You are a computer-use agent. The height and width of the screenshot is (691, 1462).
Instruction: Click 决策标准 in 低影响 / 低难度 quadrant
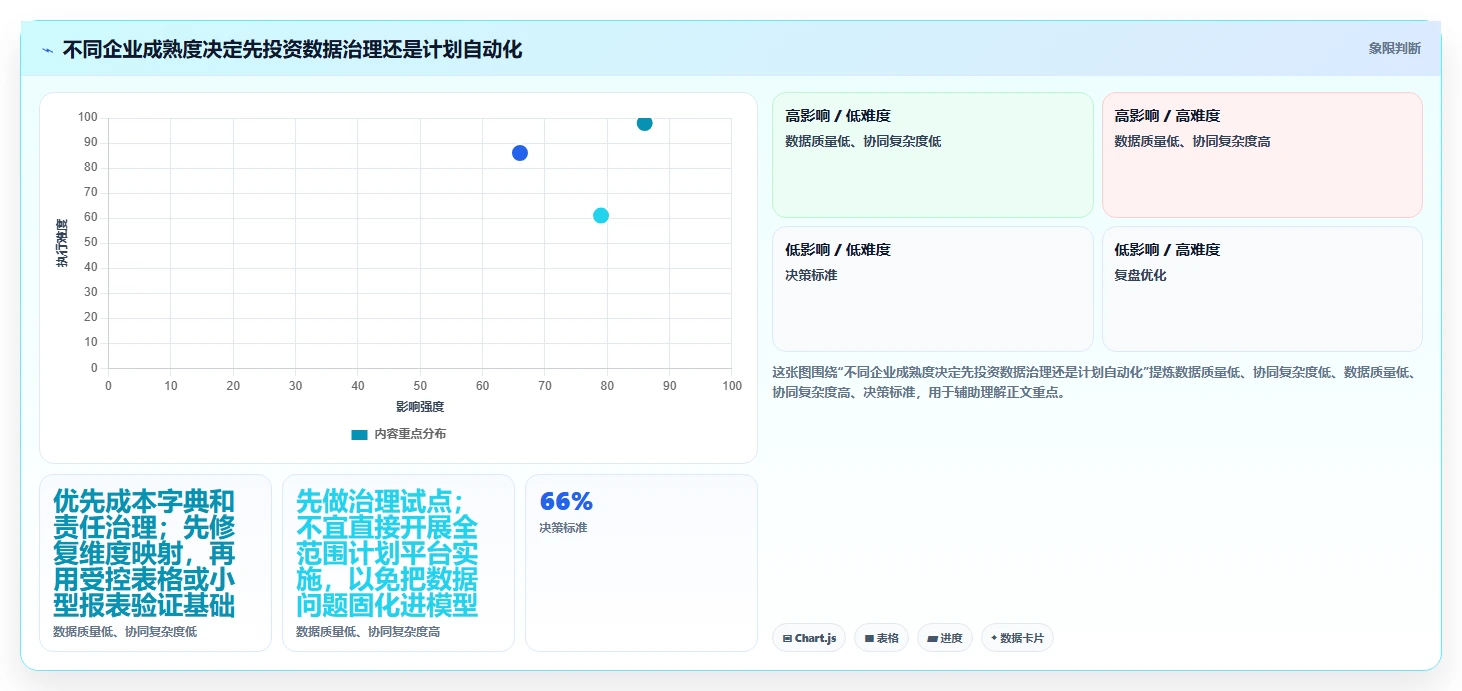point(811,275)
